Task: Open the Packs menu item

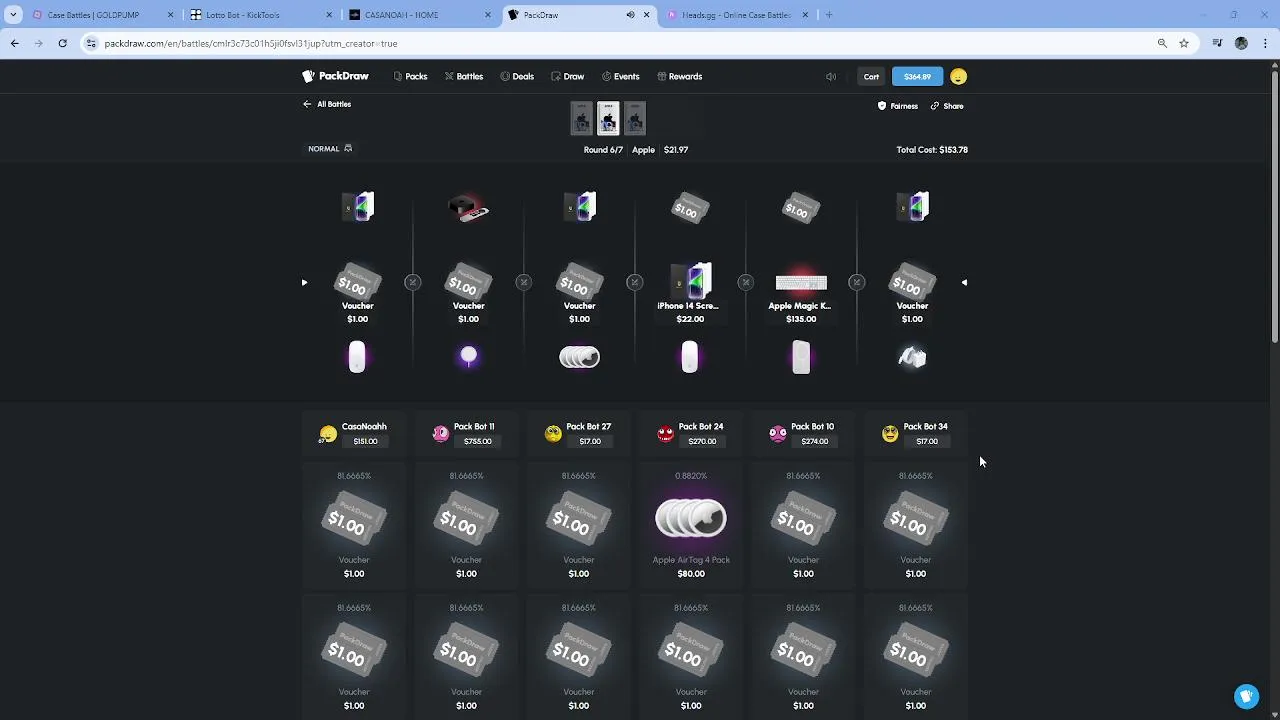Action: 411,76
